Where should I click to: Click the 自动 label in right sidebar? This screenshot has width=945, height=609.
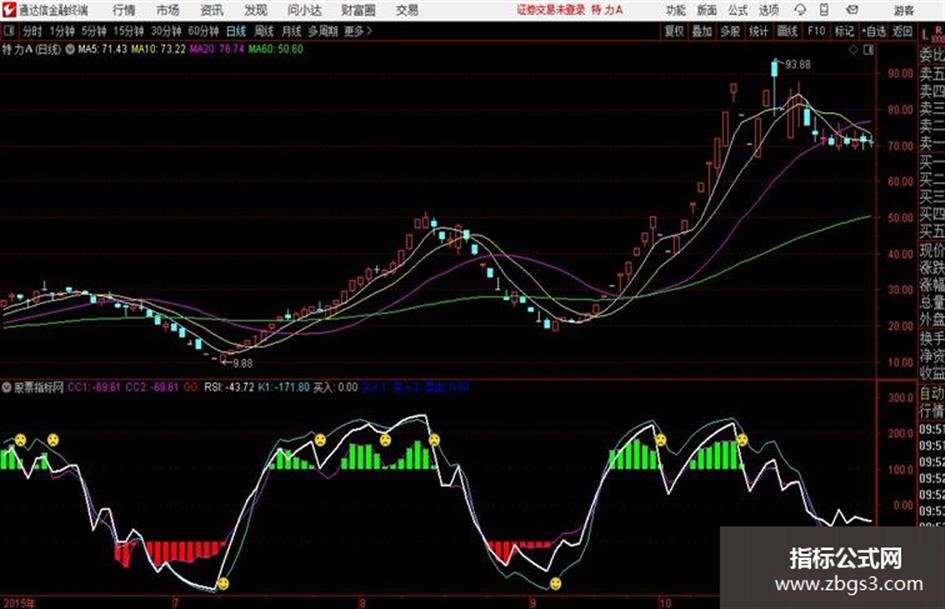click(932, 393)
